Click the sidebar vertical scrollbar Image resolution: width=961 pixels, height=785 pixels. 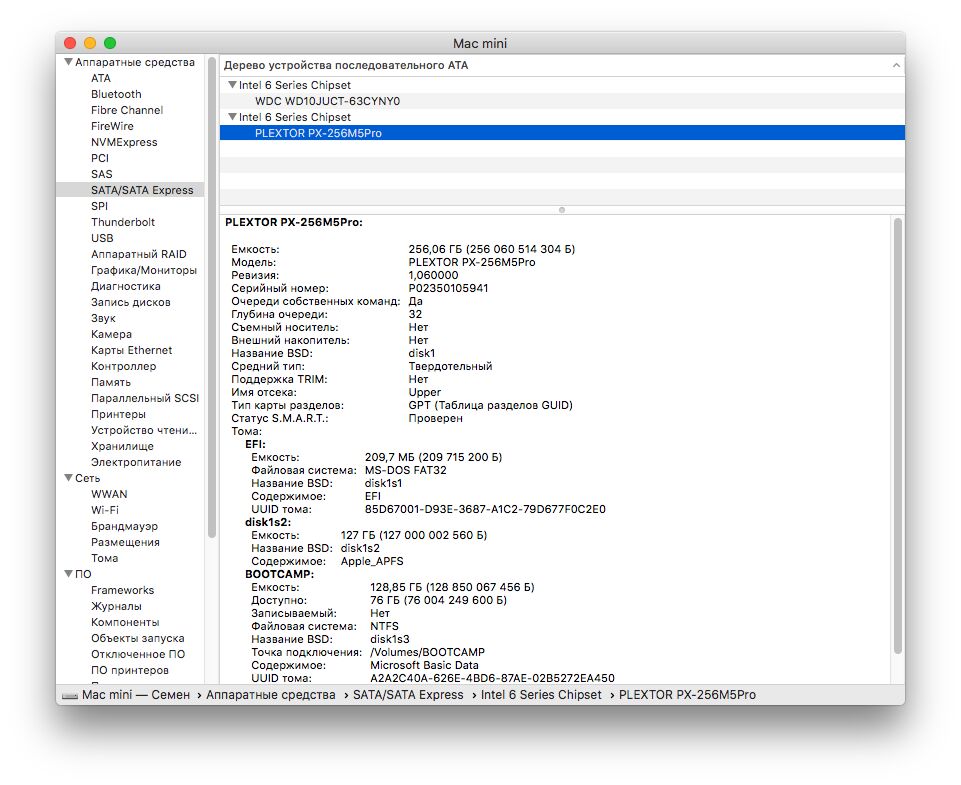212,298
